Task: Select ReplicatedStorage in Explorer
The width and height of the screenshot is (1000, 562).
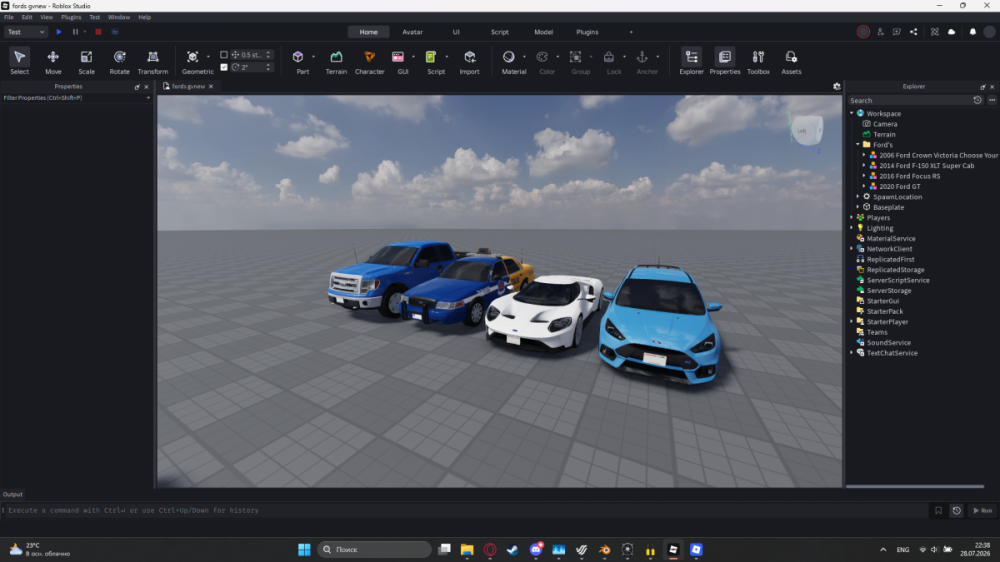Action: (x=895, y=269)
